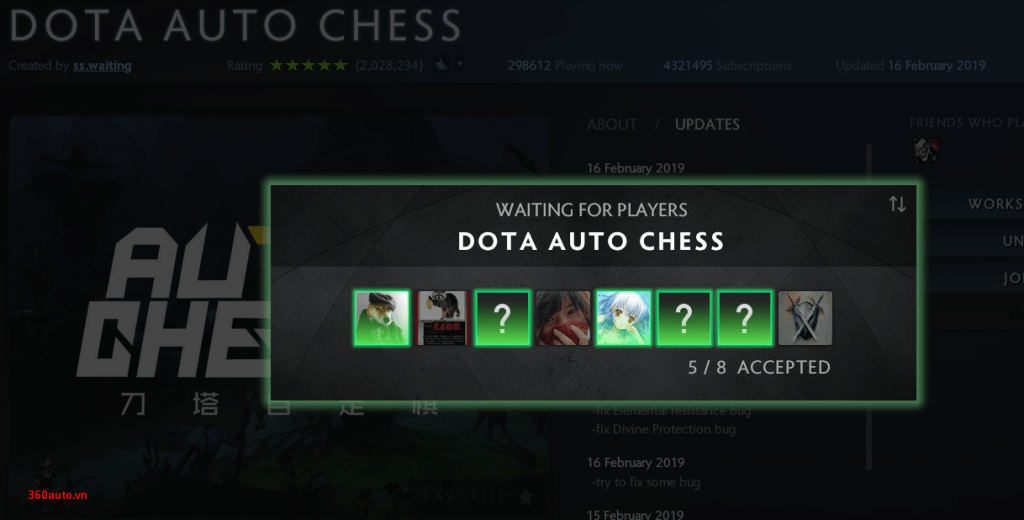Click the thumbs up rating icon
Viewport: 1024px width, 520px height.
click(441, 65)
